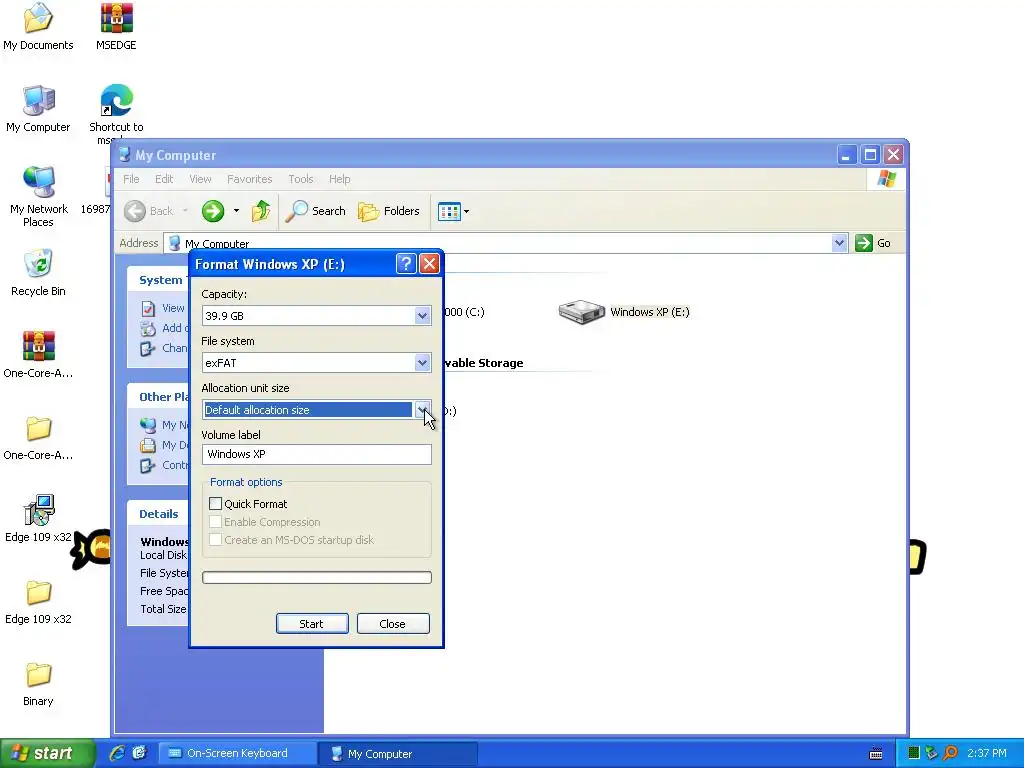The height and width of the screenshot is (768, 1024).
Task: Select the Shortcut to msedge icon
Action: (116, 112)
